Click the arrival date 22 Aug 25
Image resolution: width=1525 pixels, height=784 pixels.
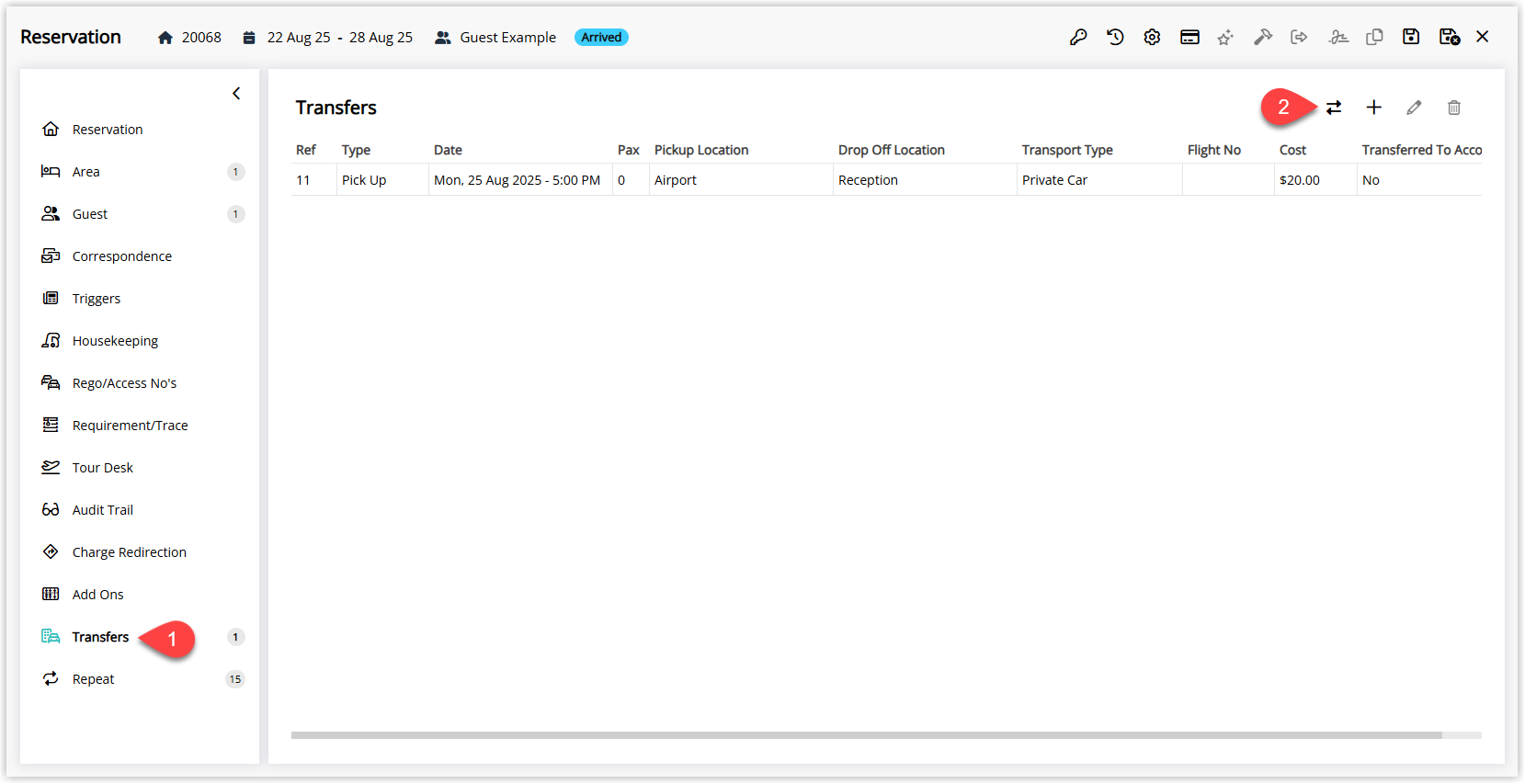pos(299,38)
